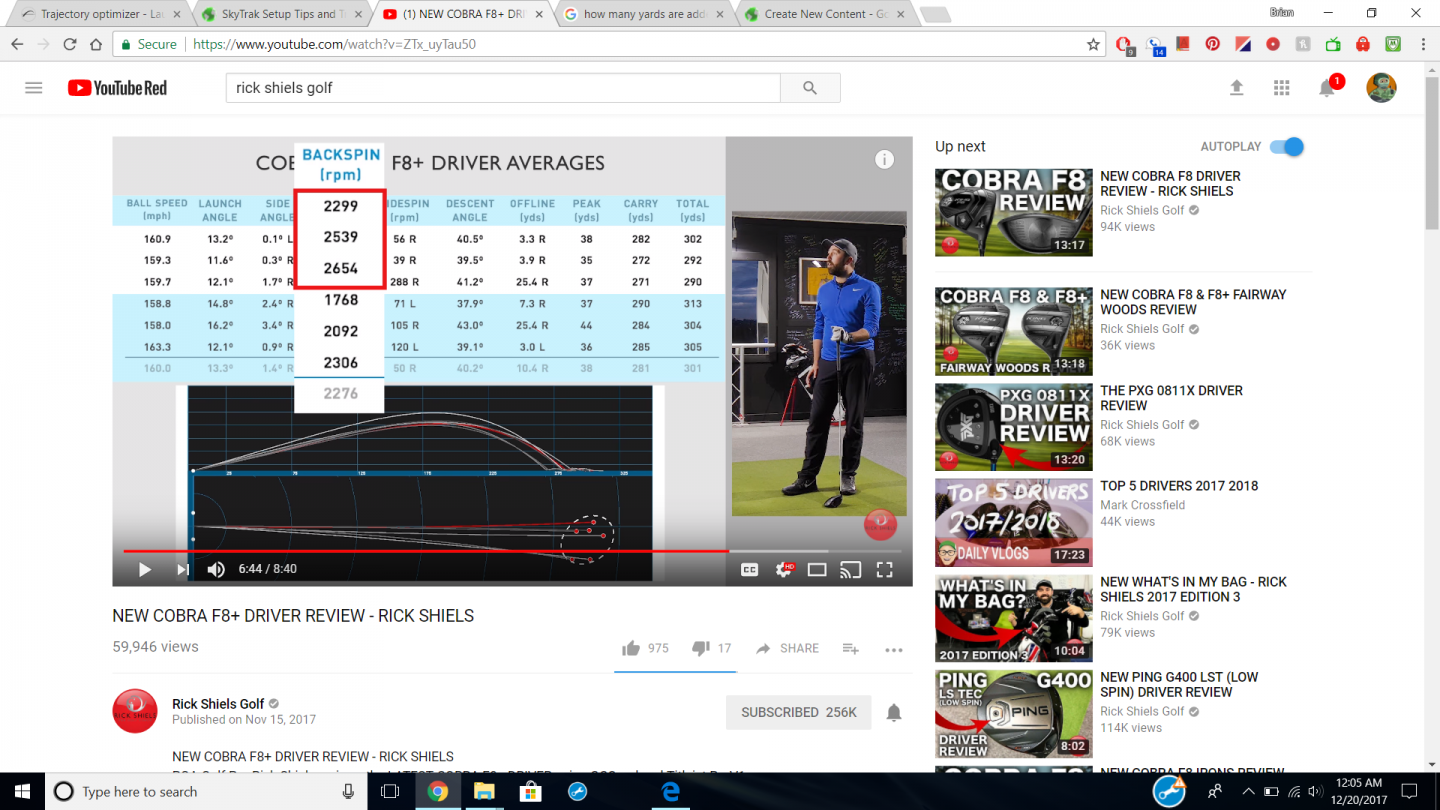Share the video

pos(787,648)
